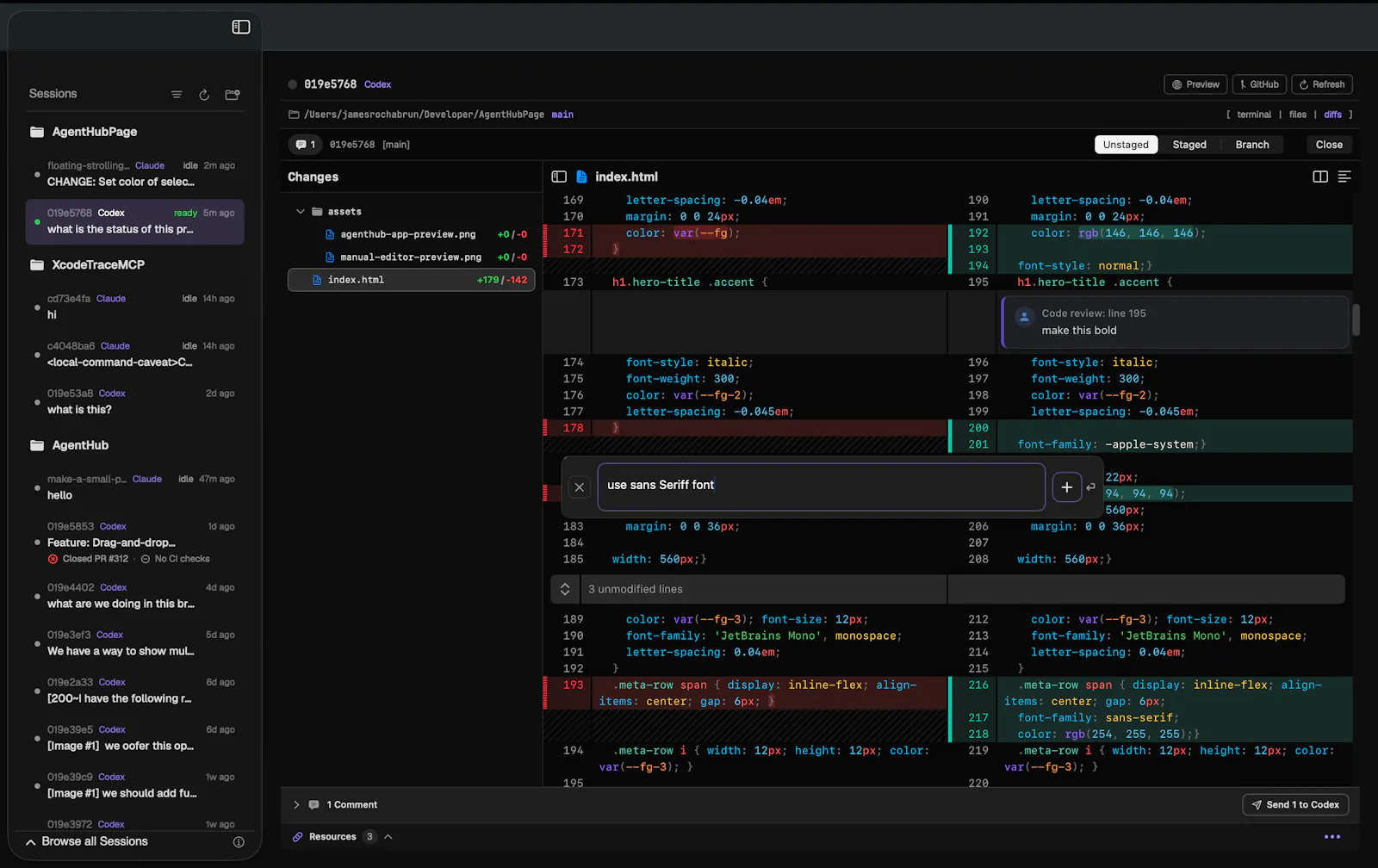Open the Preview button
The width and height of the screenshot is (1378, 868).
pyautogui.click(x=1195, y=84)
